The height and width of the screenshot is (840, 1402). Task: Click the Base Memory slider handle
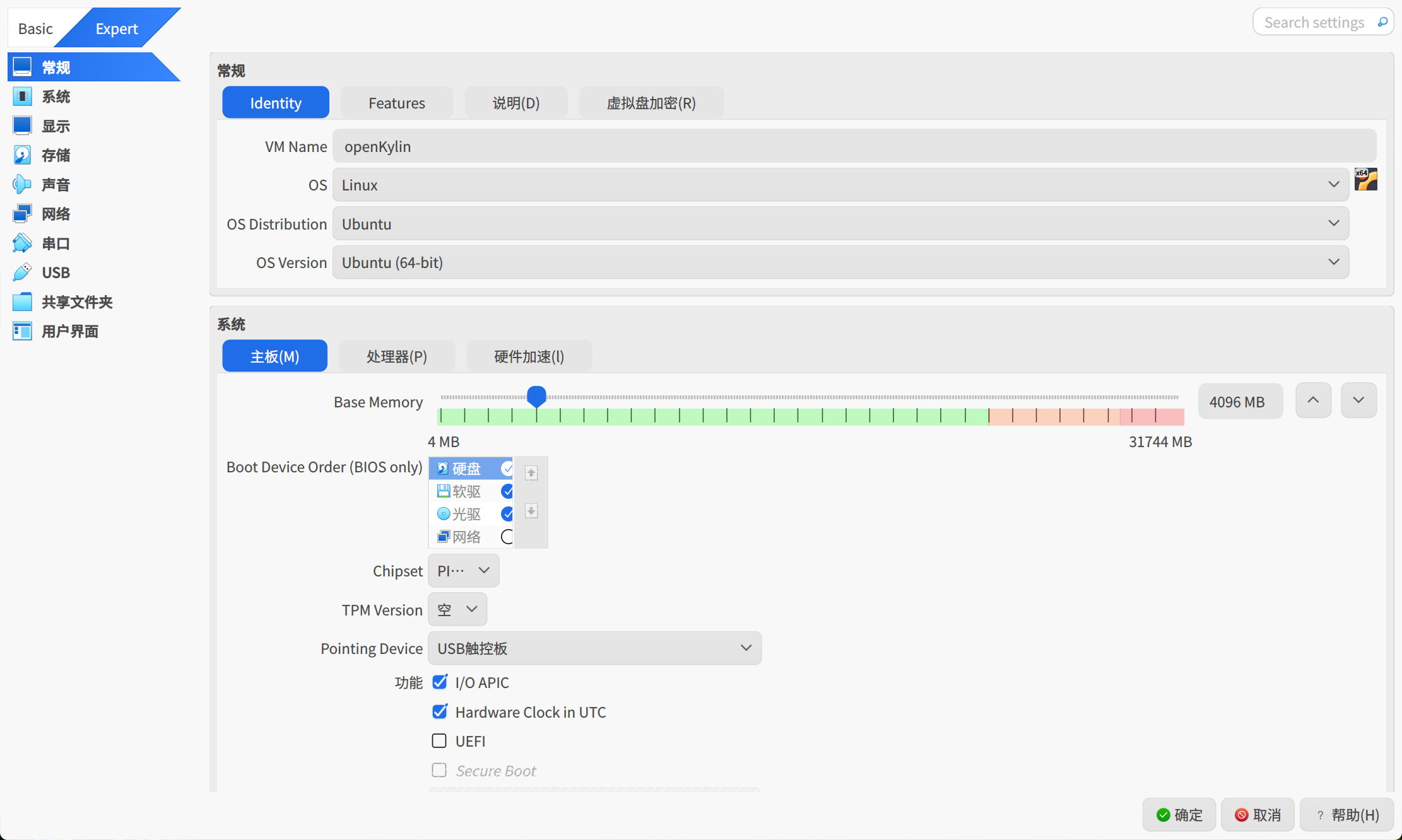(x=536, y=396)
